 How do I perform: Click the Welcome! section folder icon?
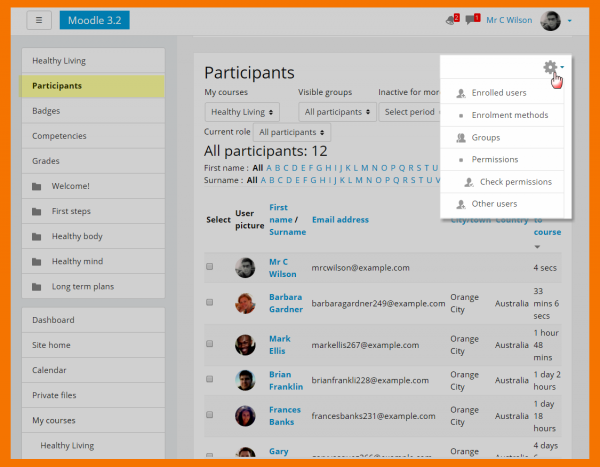tap(37, 186)
